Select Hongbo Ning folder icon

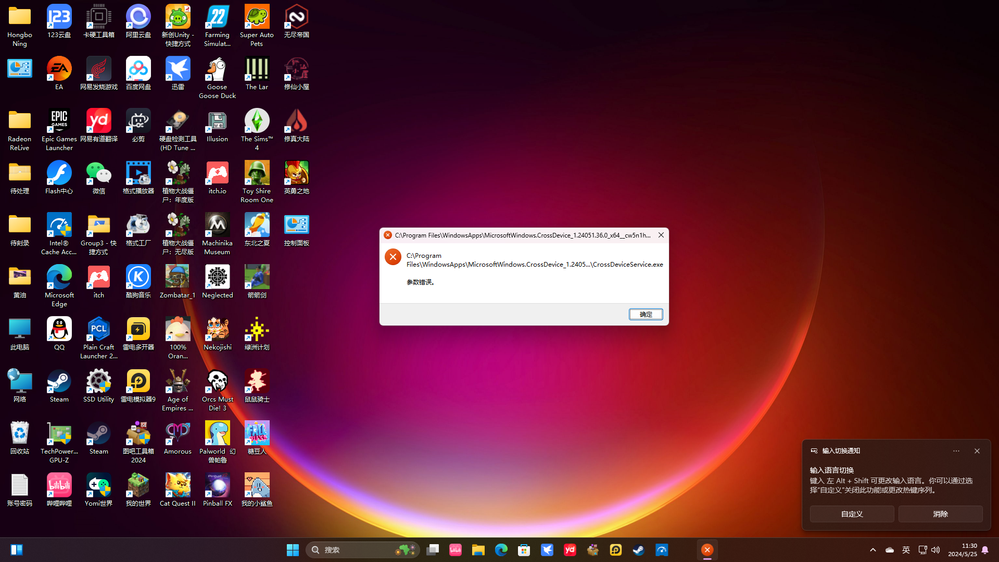[20, 27]
